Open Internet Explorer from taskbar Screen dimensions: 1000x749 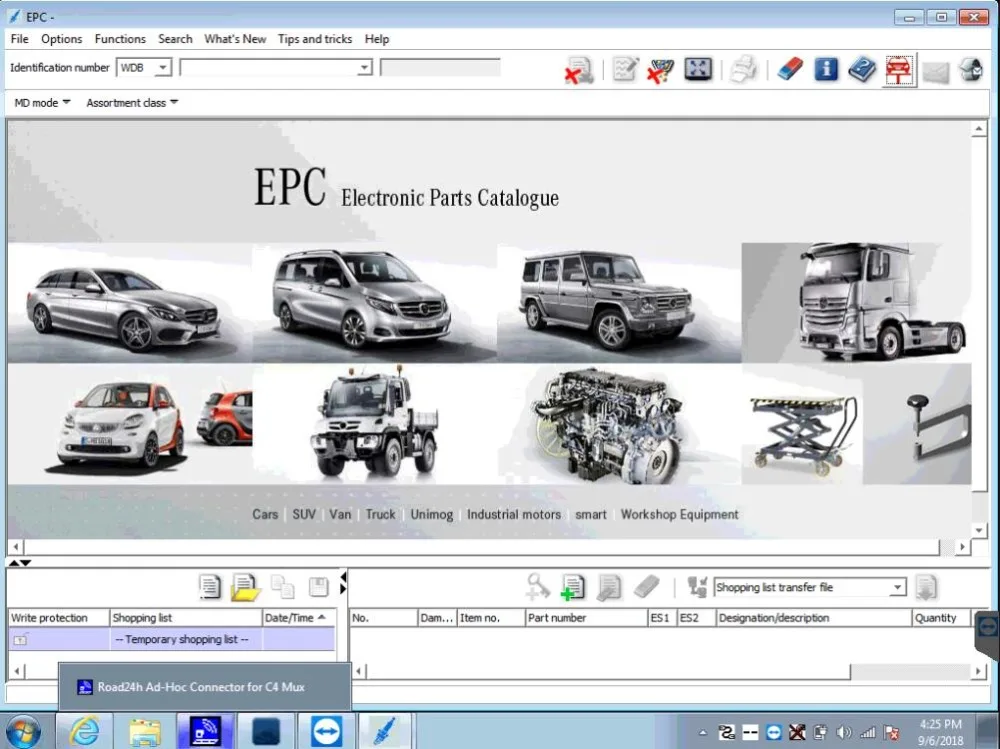[84, 731]
